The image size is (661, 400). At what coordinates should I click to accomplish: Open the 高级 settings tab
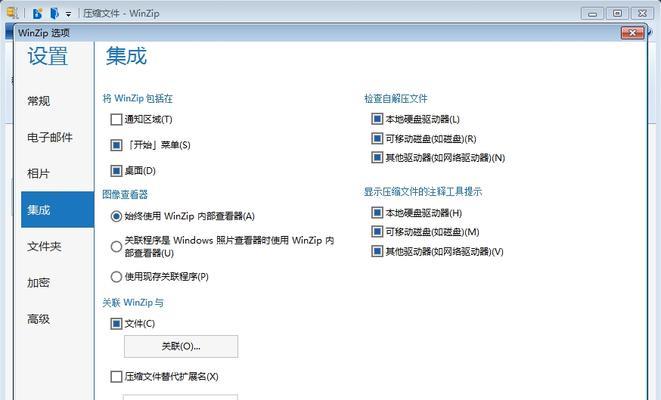click(x=57, y=319)
